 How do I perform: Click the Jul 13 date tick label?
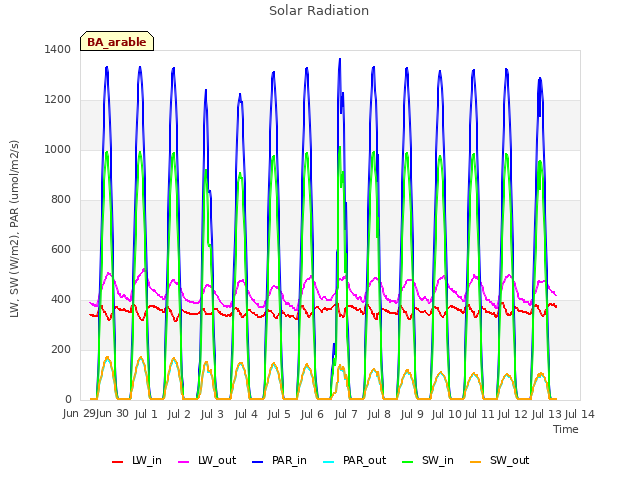click(x=546, y=414)
